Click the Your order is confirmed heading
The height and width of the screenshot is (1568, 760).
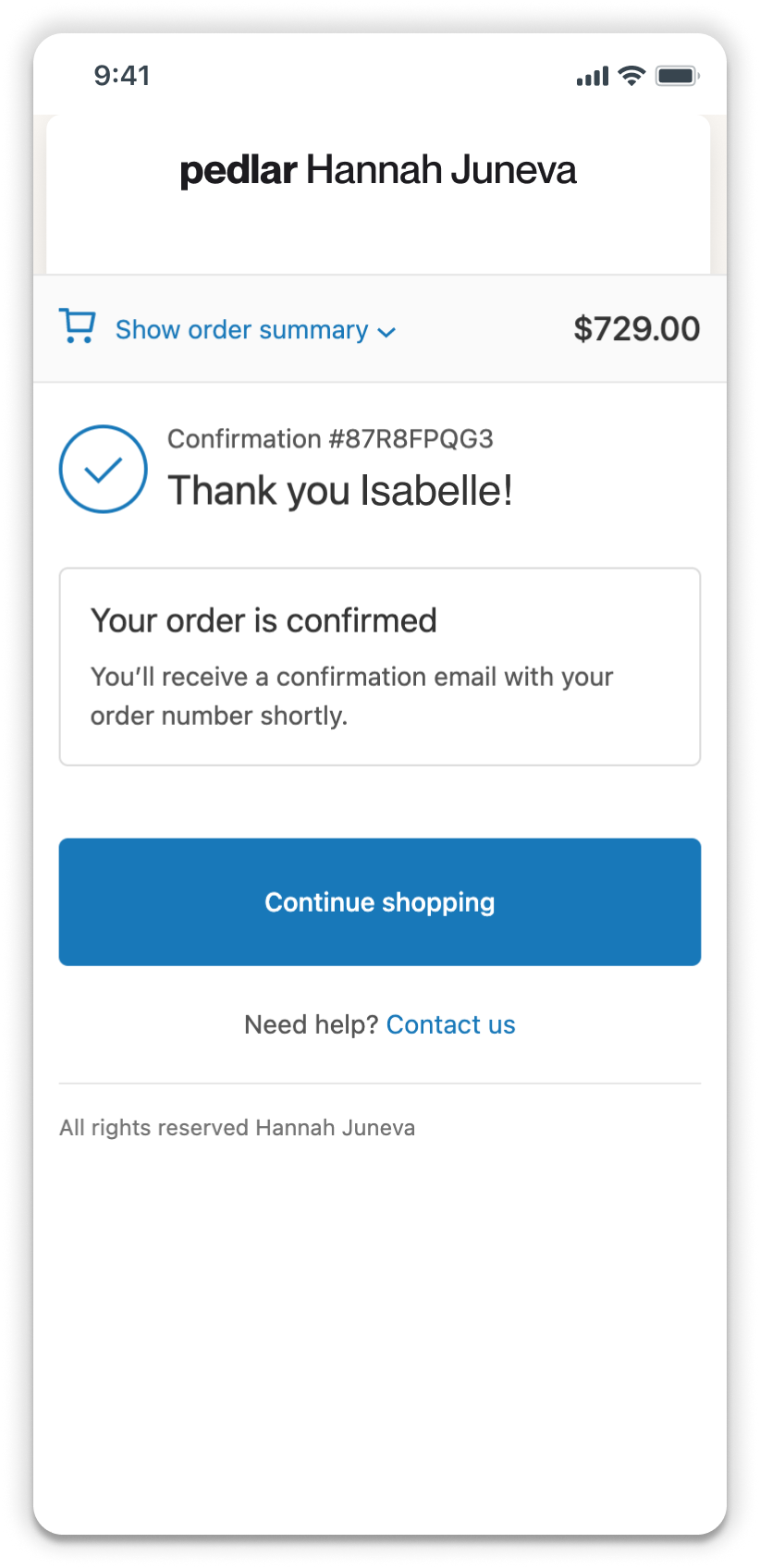[264, 620]
